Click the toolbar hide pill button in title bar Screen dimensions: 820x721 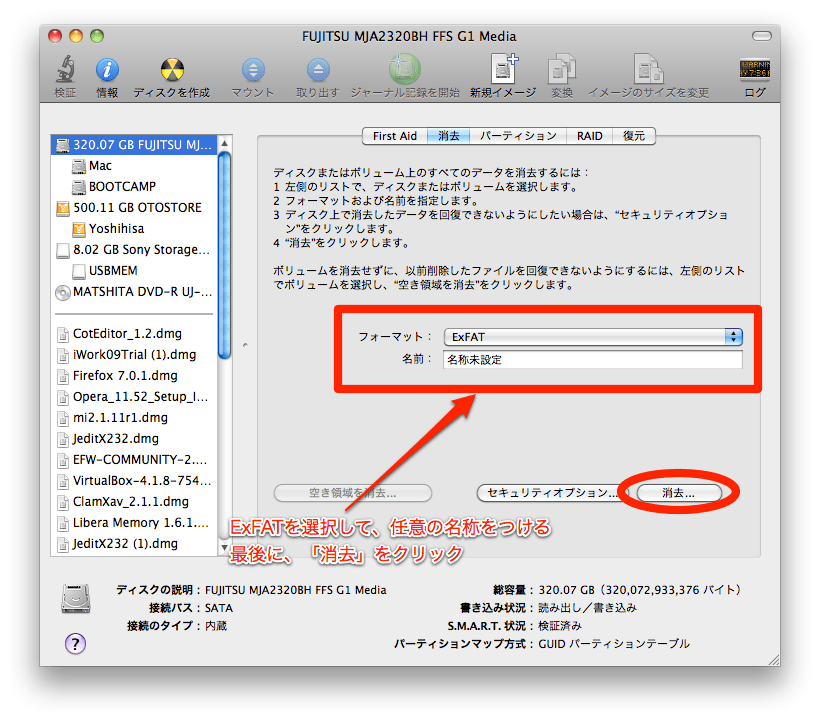[x=761, y=36]
